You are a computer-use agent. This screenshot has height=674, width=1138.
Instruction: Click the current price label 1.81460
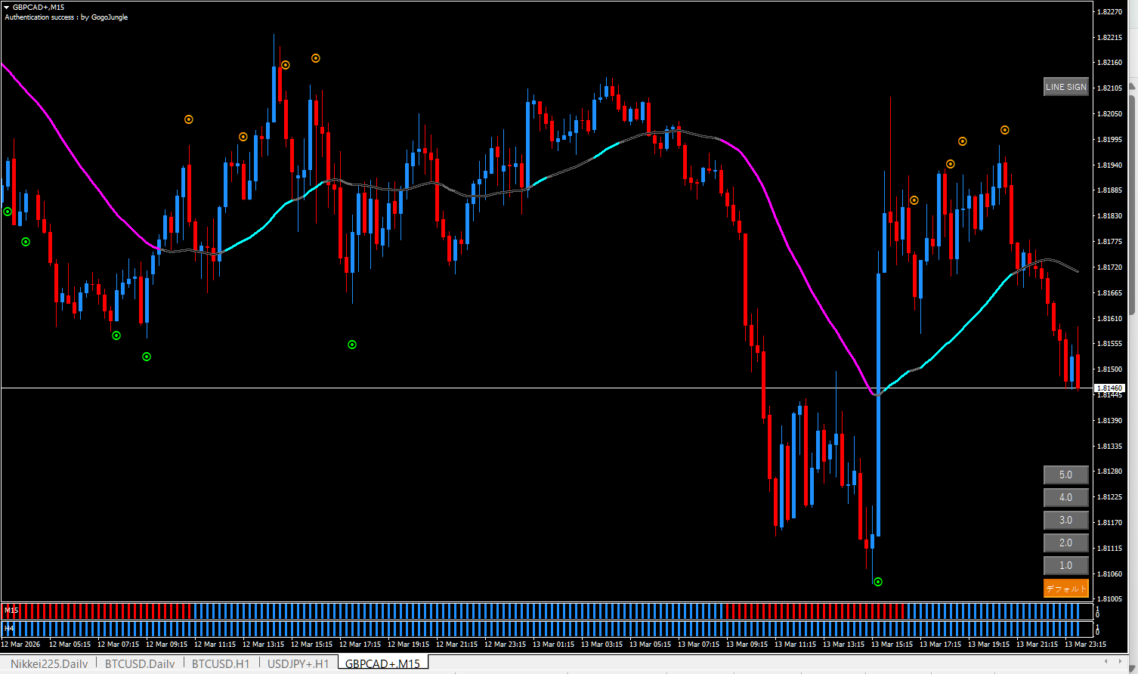click(1109, 388)
